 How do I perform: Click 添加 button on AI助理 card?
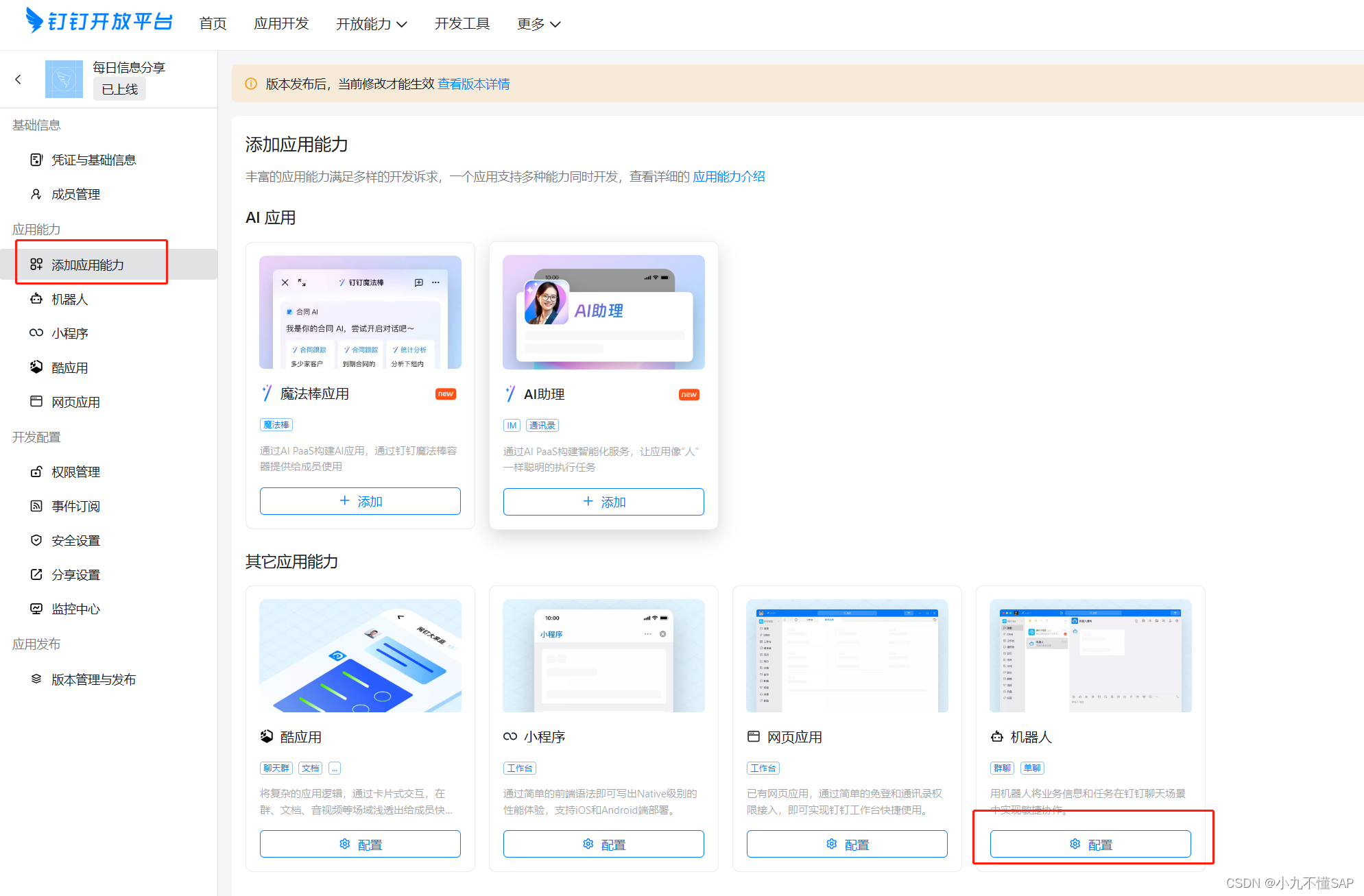(x=603, y=502)
